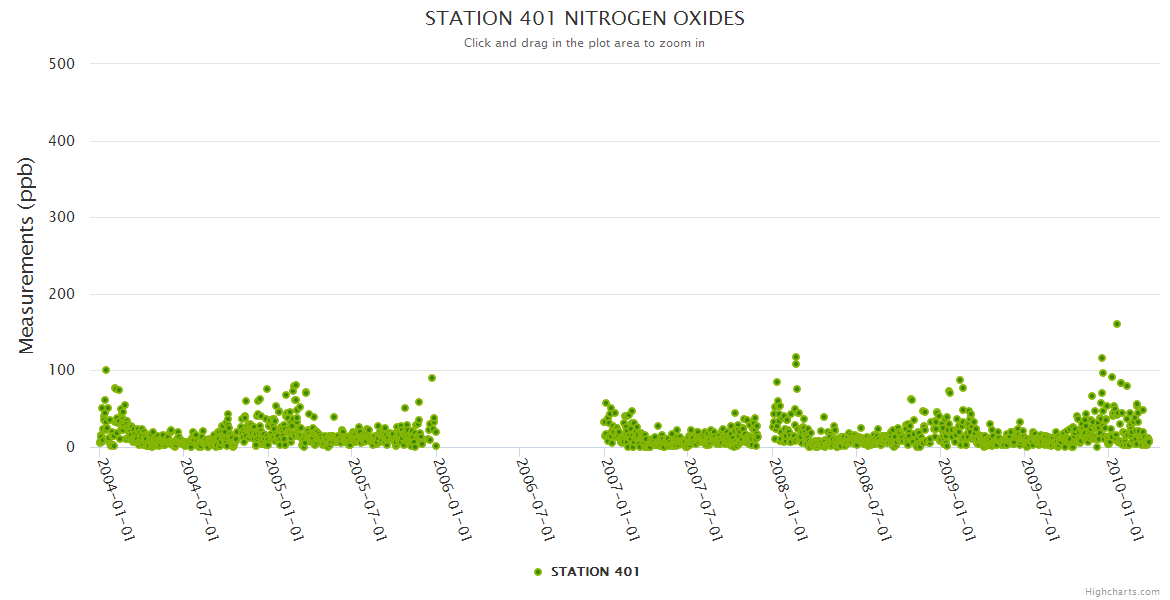
Task: Click the 'Click and drag' subtitle text
Action: (584, 43)
